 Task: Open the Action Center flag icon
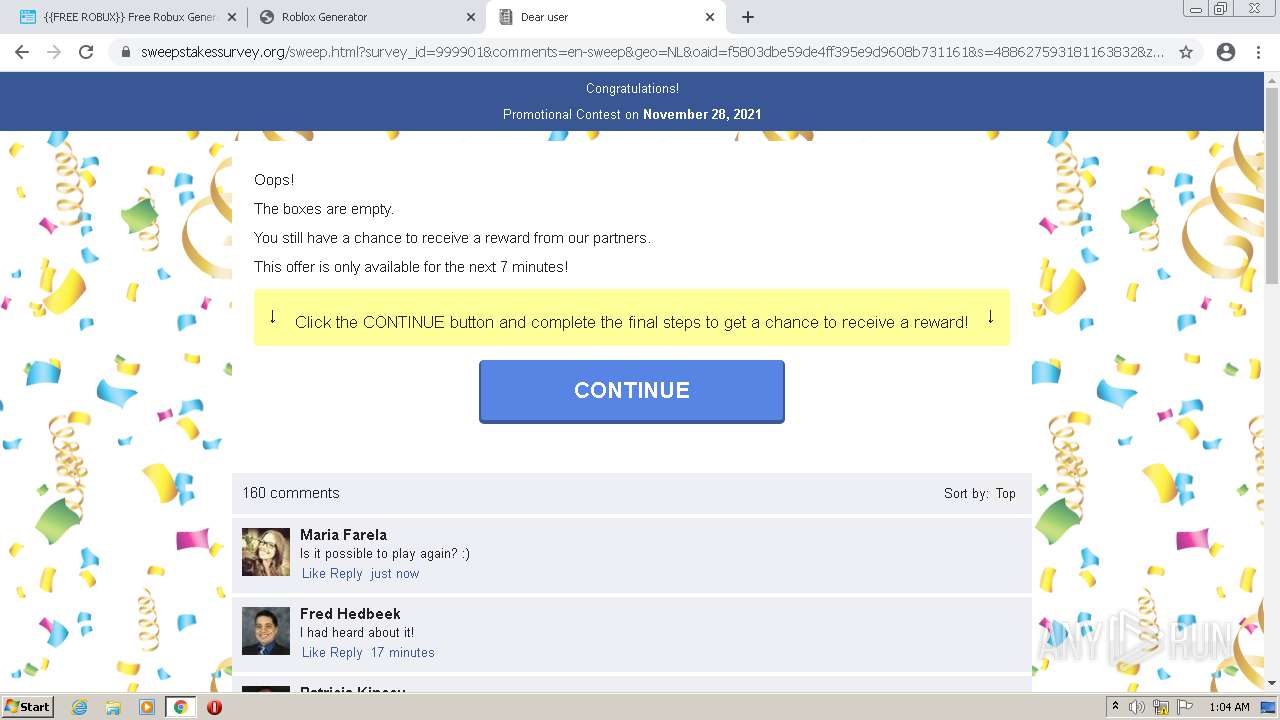click(1186, 707)
